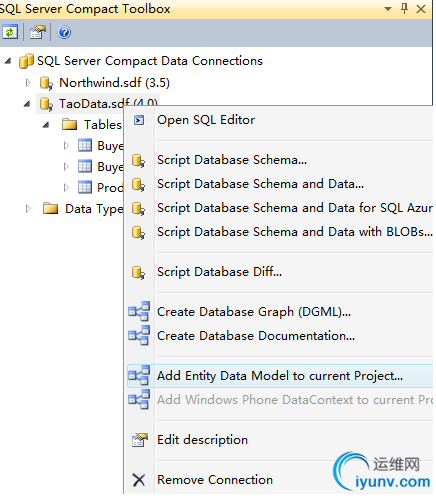Select the Prod table label

click(x=110, y=188)
